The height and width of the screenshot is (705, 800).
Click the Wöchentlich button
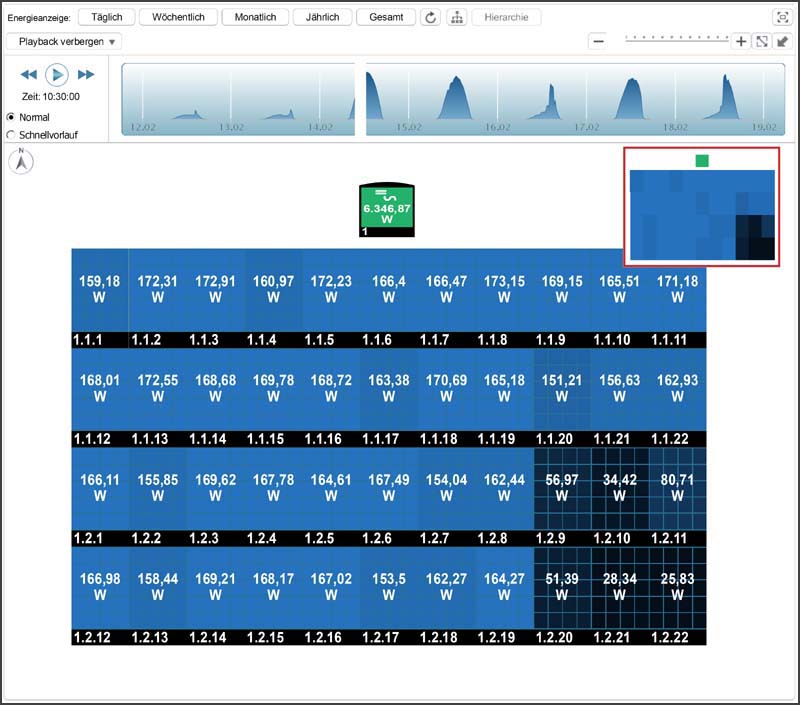[178, 18]
